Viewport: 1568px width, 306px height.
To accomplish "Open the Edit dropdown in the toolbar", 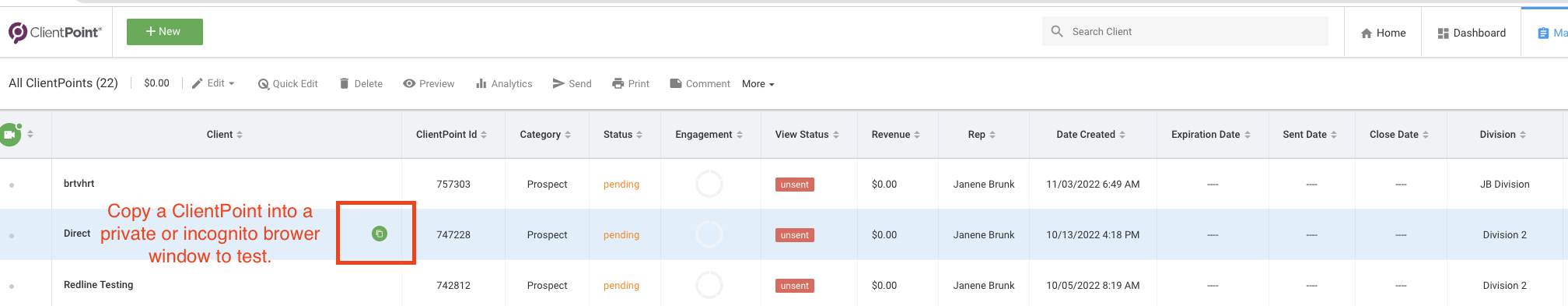I will click(214, 83).
